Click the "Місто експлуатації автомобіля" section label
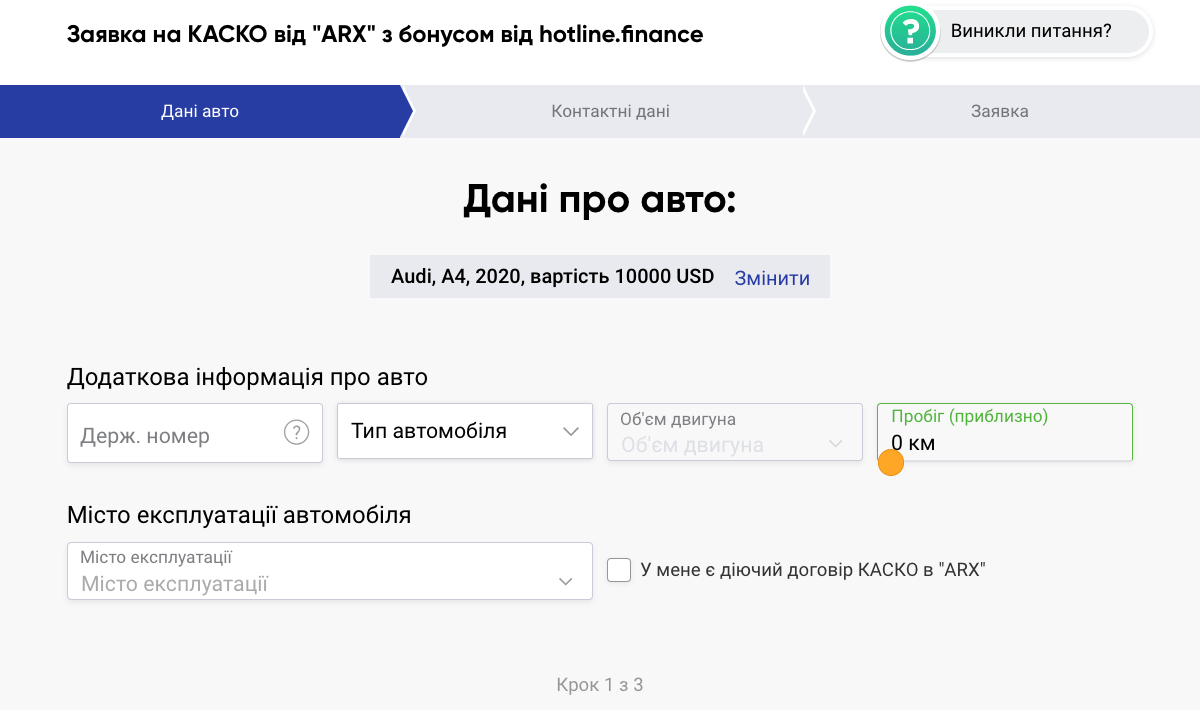 pos(239,515)
